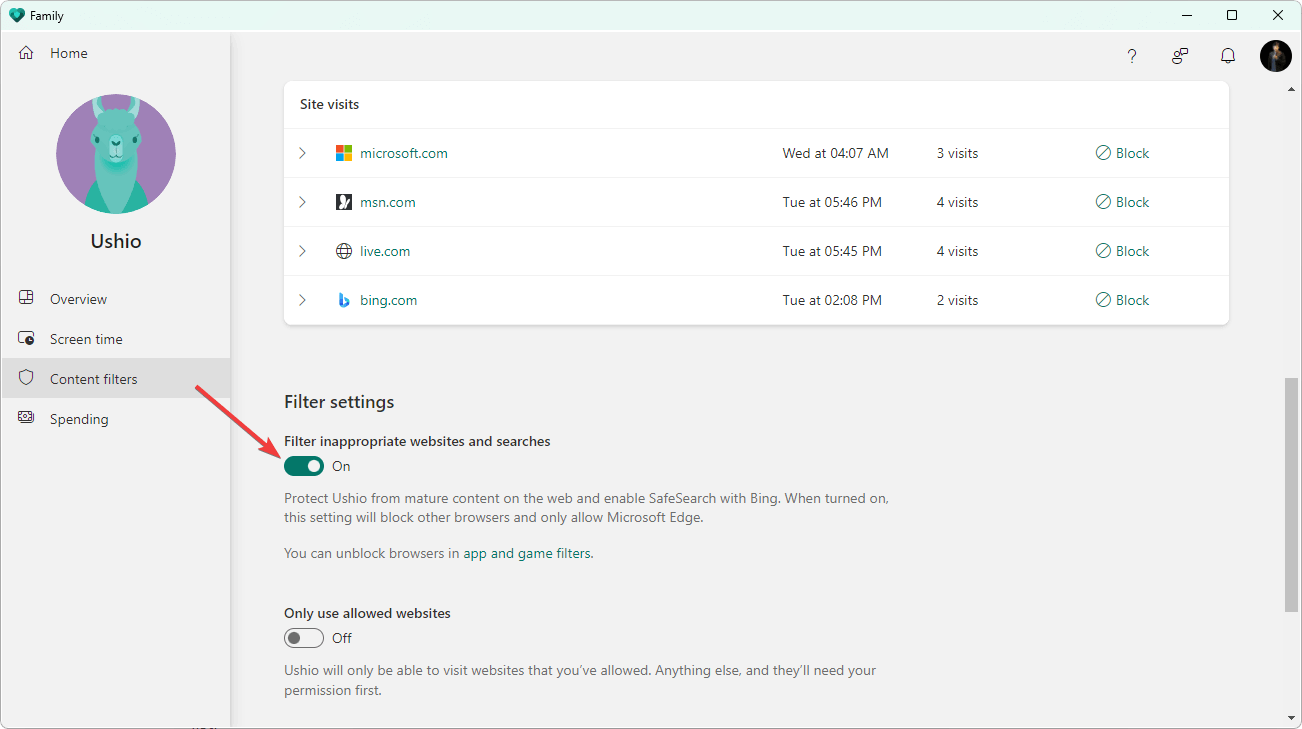The height and width of the screenshot is (729, 1302).
Task: Open the family members icon in header
Action: tap(1180, 56)
